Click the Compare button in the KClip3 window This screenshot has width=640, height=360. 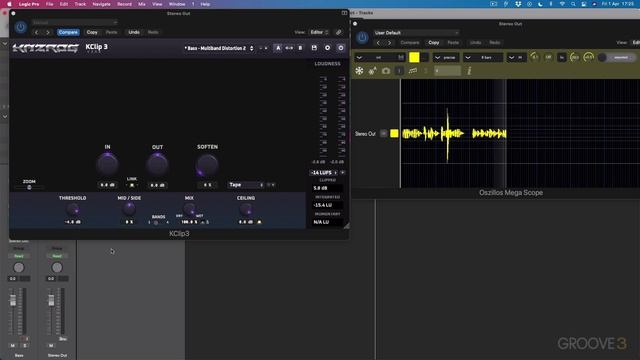68,32
